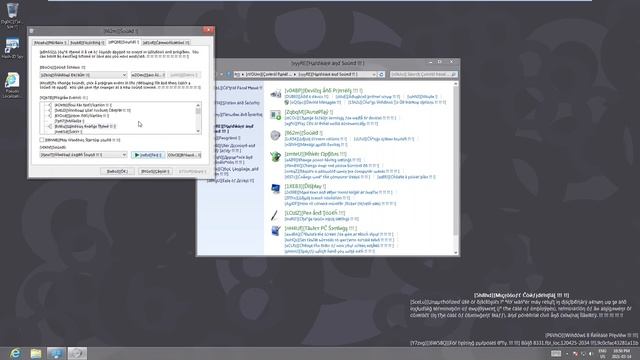The image size is (640, 360).
Task: Click the volume icon in system tray
Action: click(590, 353)
